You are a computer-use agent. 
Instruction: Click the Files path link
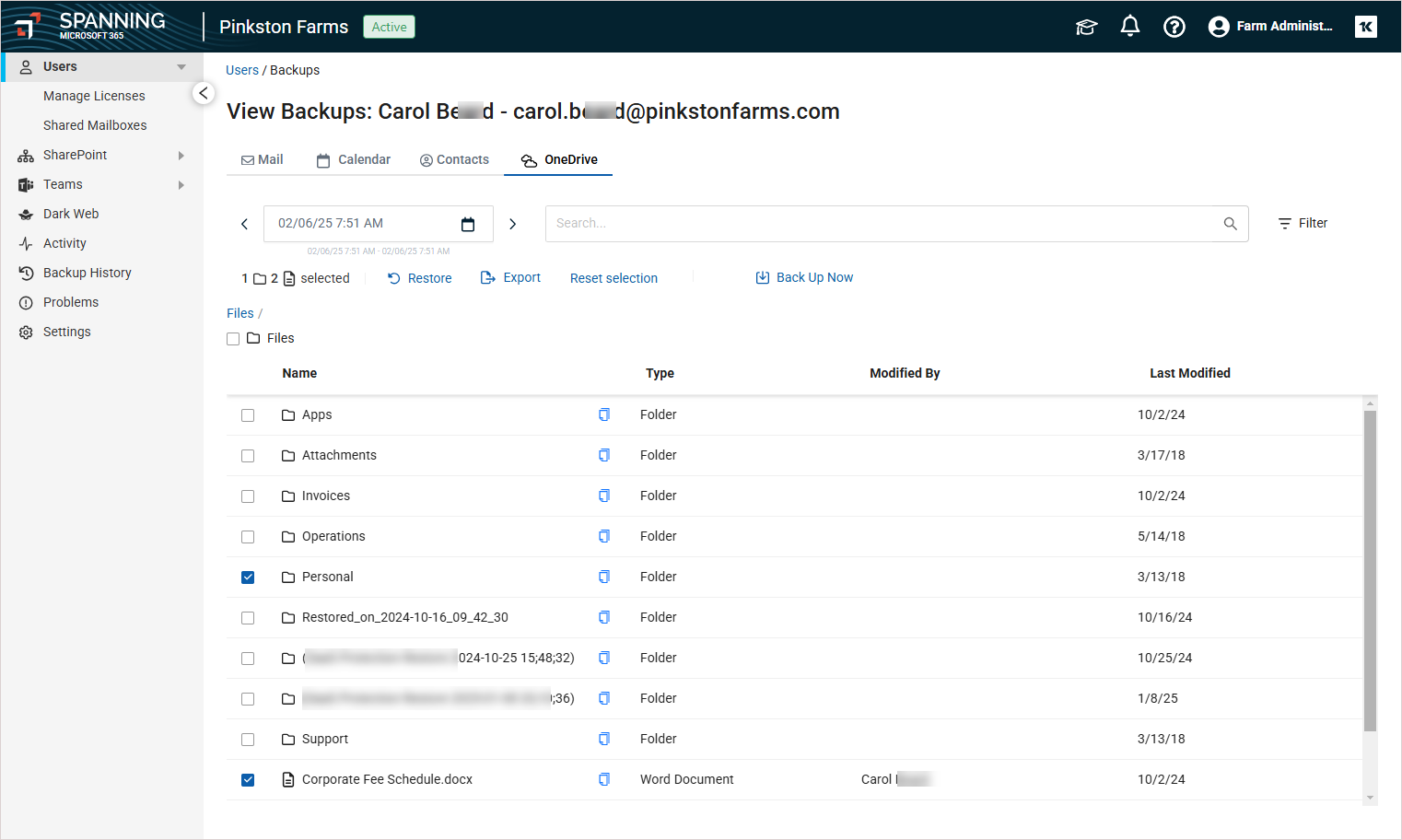(x=240, y=313)
